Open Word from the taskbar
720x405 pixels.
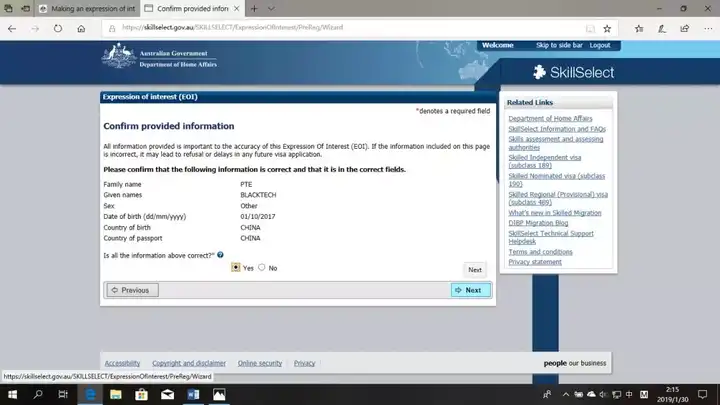pos(193,394)
